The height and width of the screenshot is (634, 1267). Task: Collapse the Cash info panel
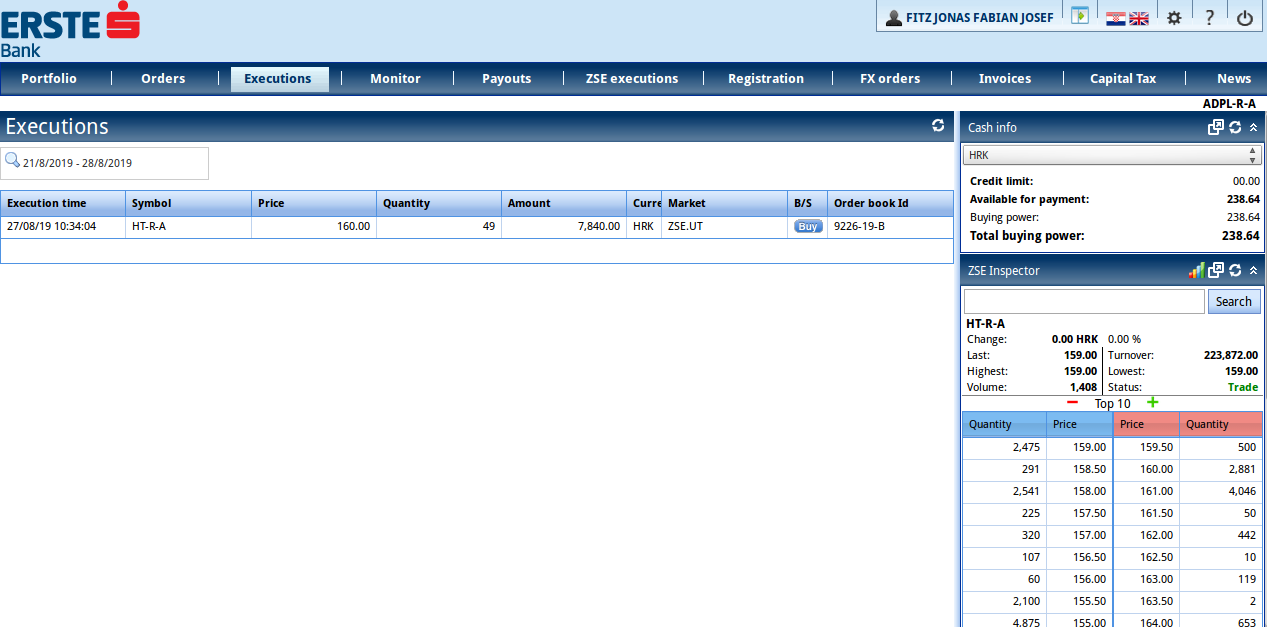pos(1253,127)
